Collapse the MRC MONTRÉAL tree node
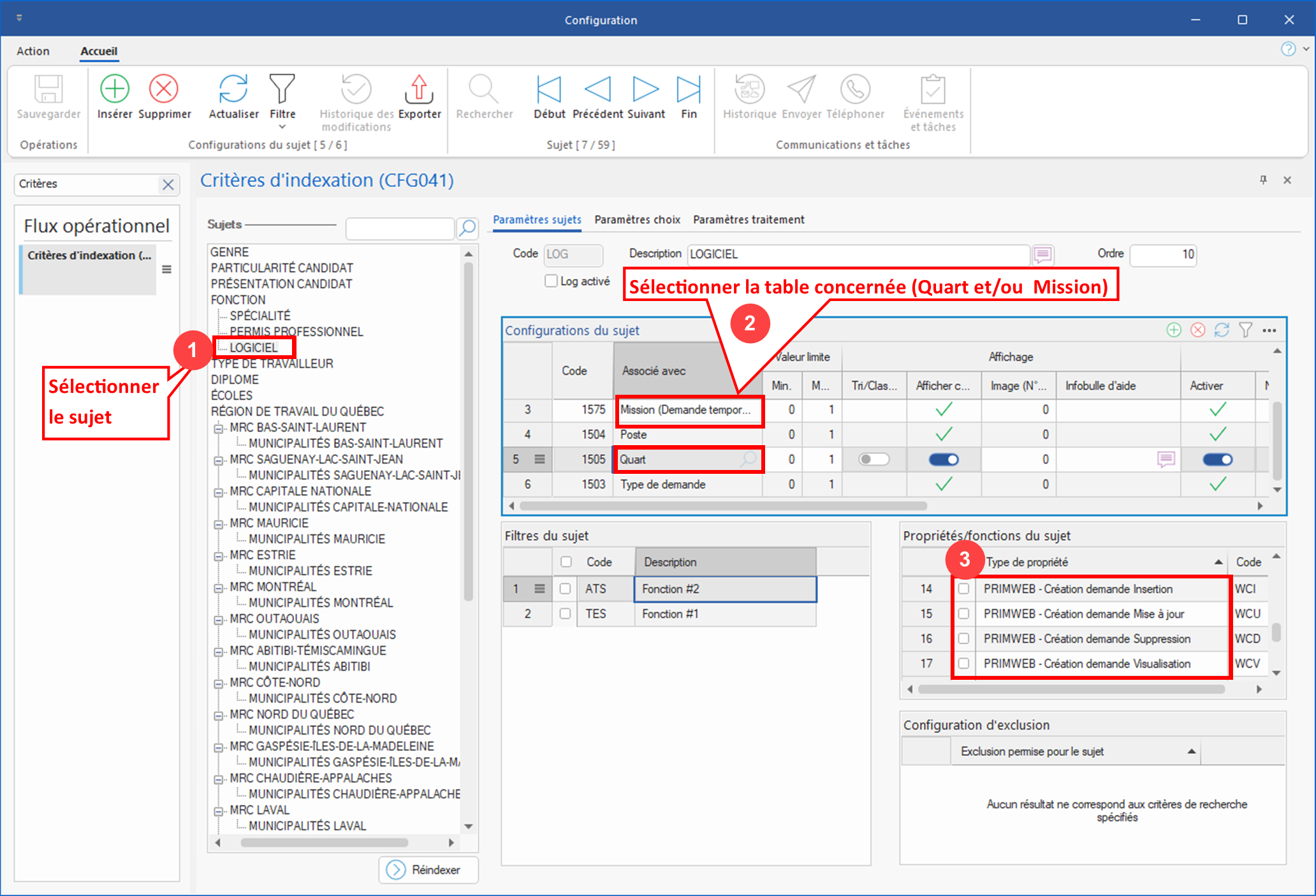1316x896 pixels. coord(218,587)
